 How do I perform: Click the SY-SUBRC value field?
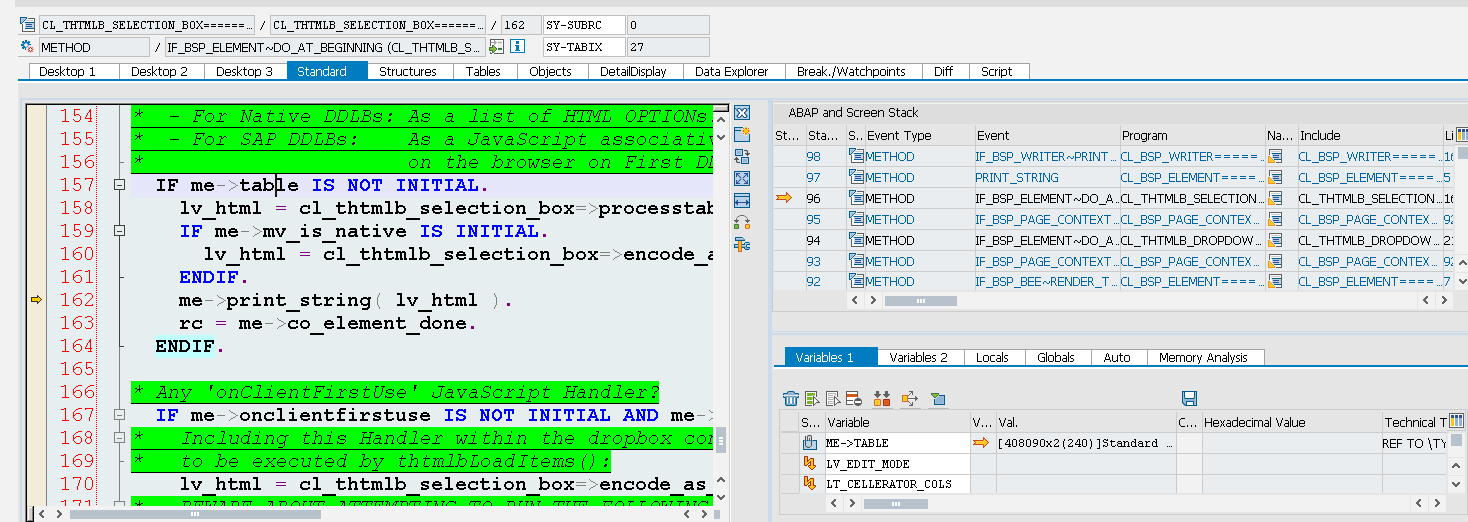point(668,25)
